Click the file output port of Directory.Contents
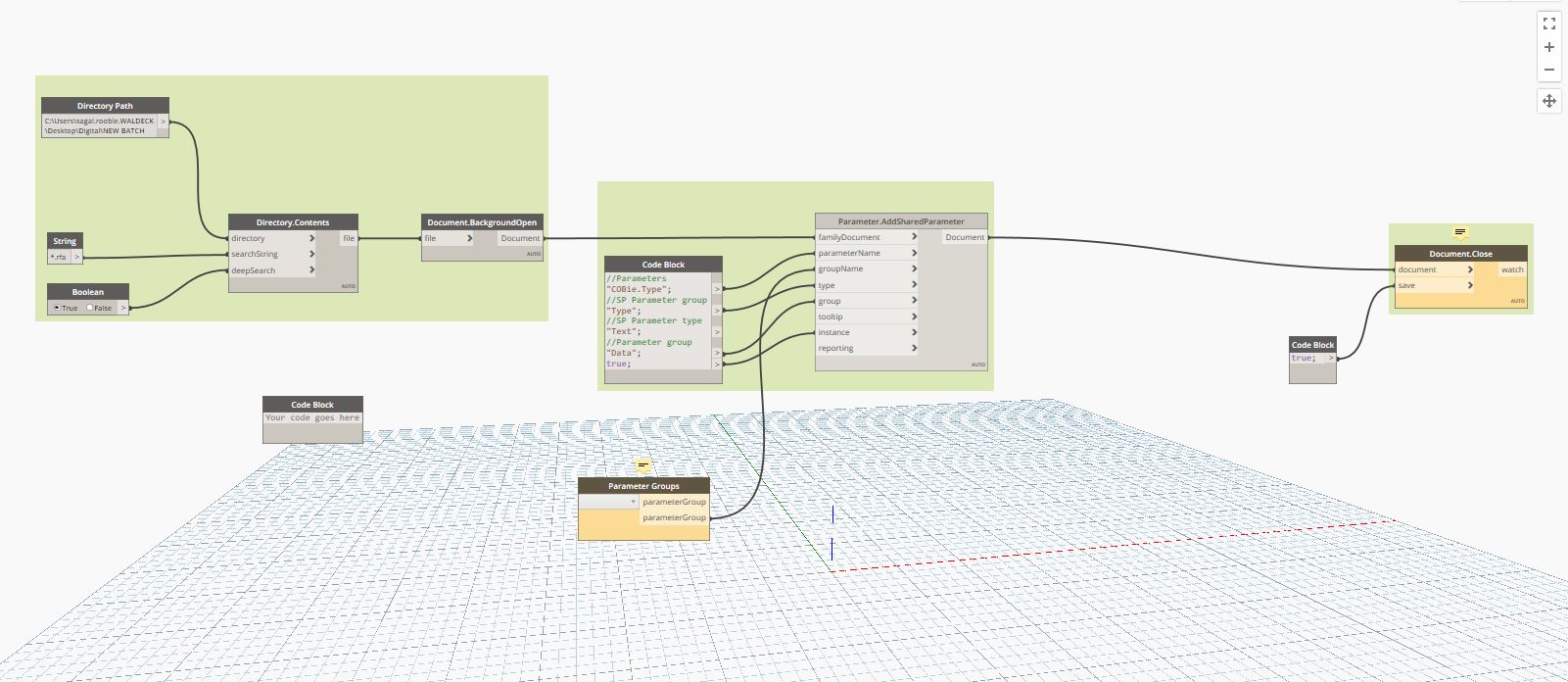Image resolution: width=1568 pixels, height=682 pixels. (349, 238)
